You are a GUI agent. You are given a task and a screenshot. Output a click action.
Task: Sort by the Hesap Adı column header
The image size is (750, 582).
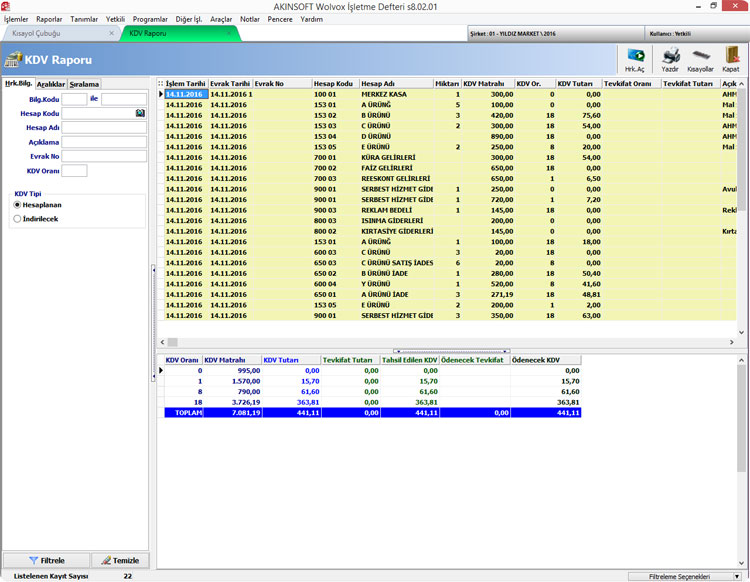coord(397,83)
